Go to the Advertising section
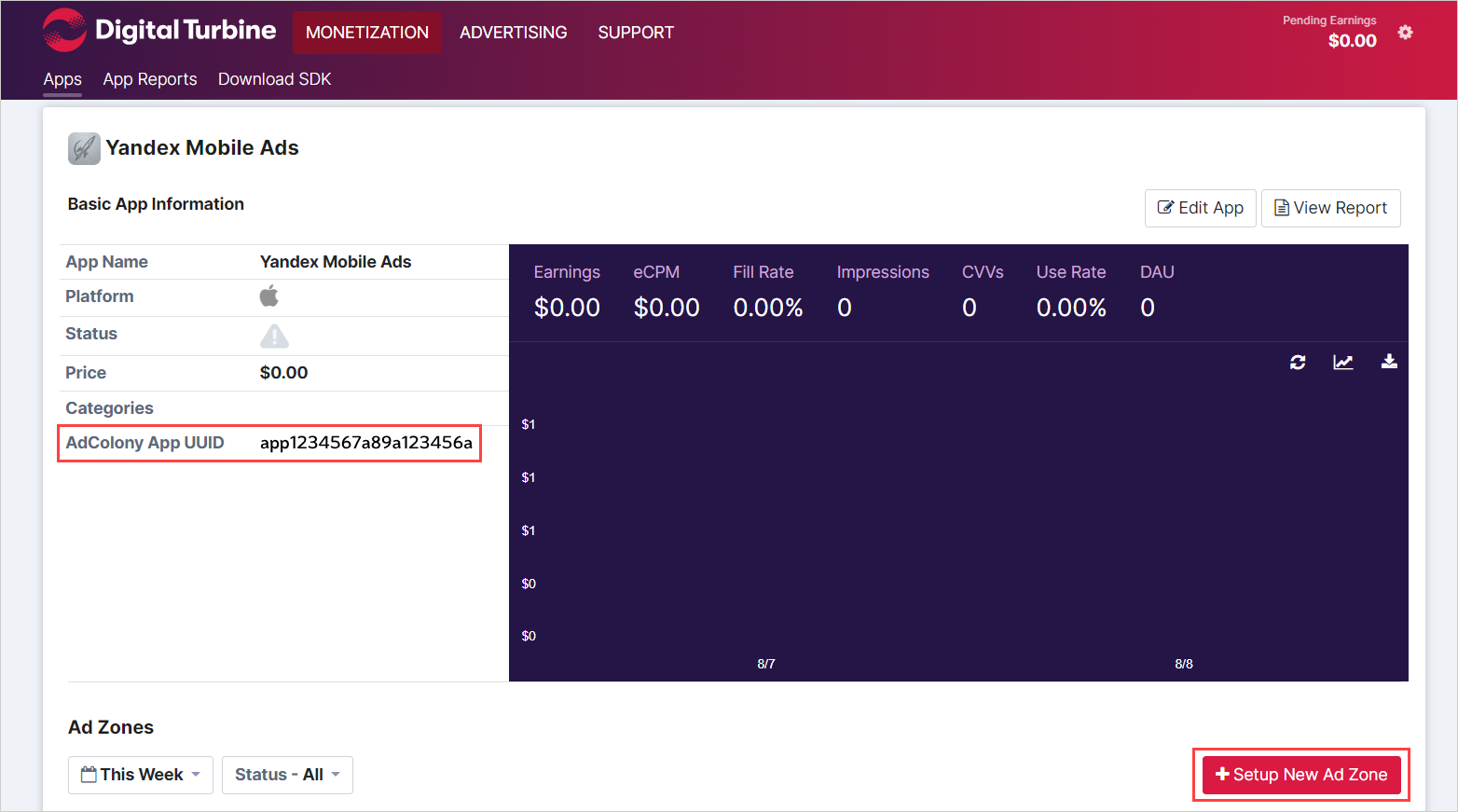This screenshot has width=1458, height=812. coord(513,33)
